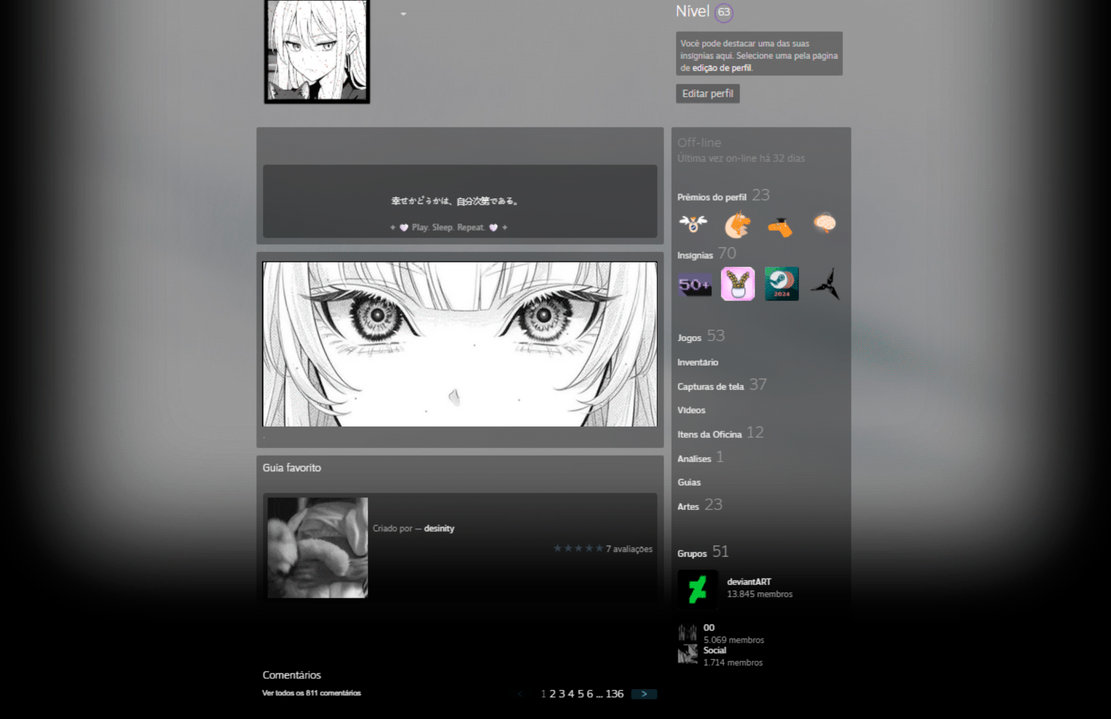
Task: Open Itens da Oficina 12
Action: [720, 433]
